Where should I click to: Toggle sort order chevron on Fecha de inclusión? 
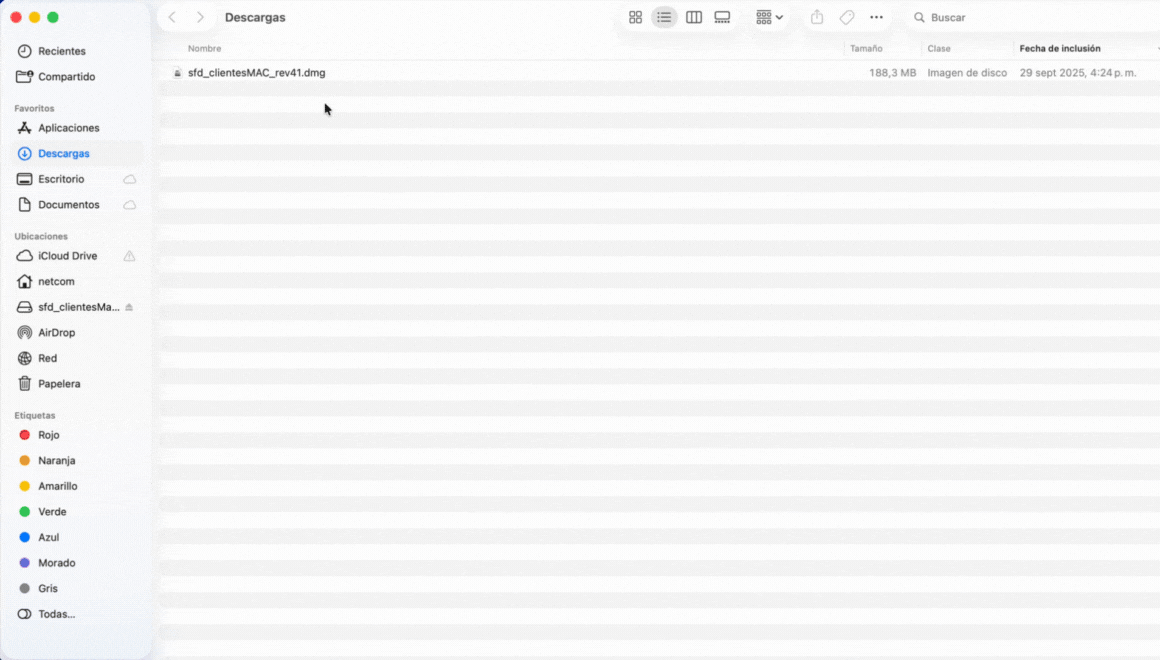(x=1156, y=48)
